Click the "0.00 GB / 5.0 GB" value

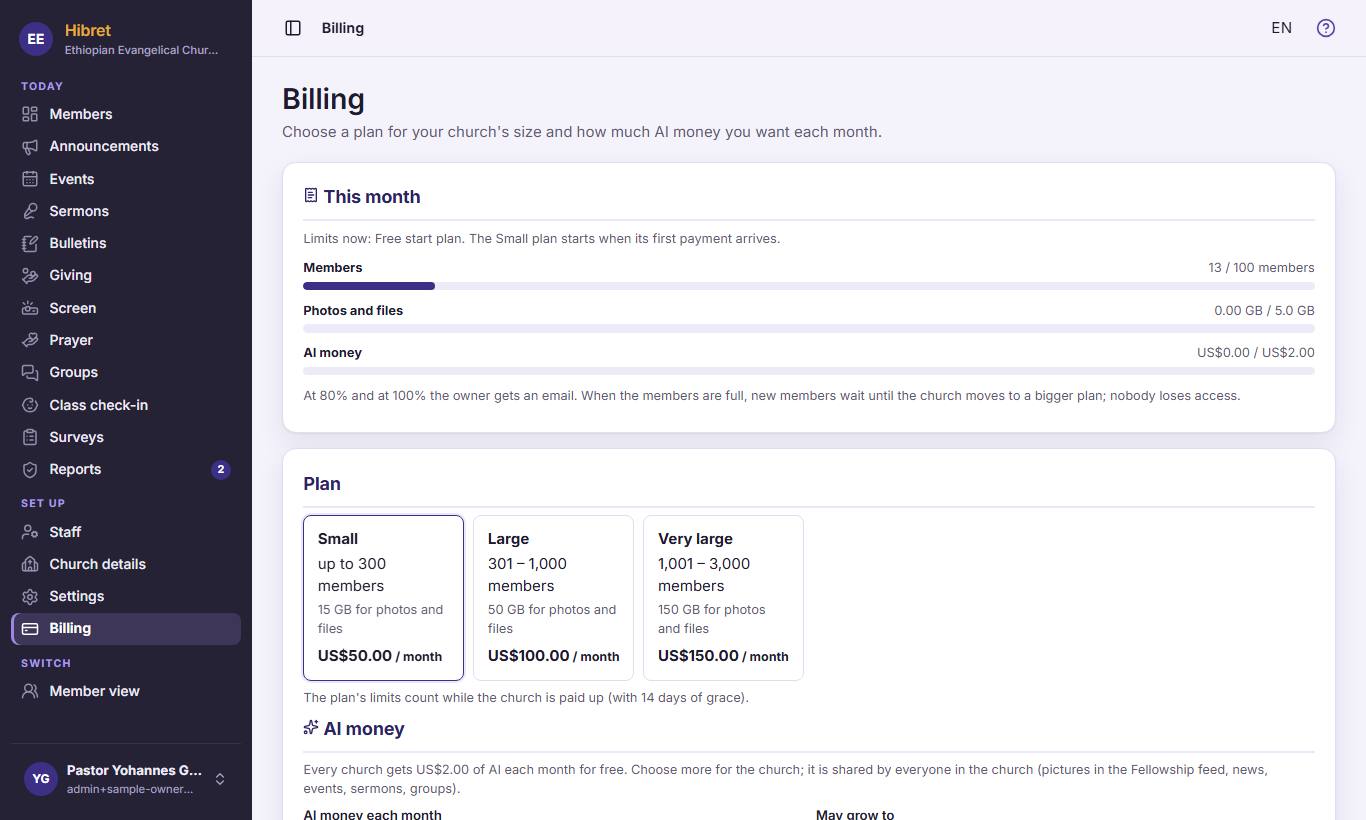(x=1264, y=311)
